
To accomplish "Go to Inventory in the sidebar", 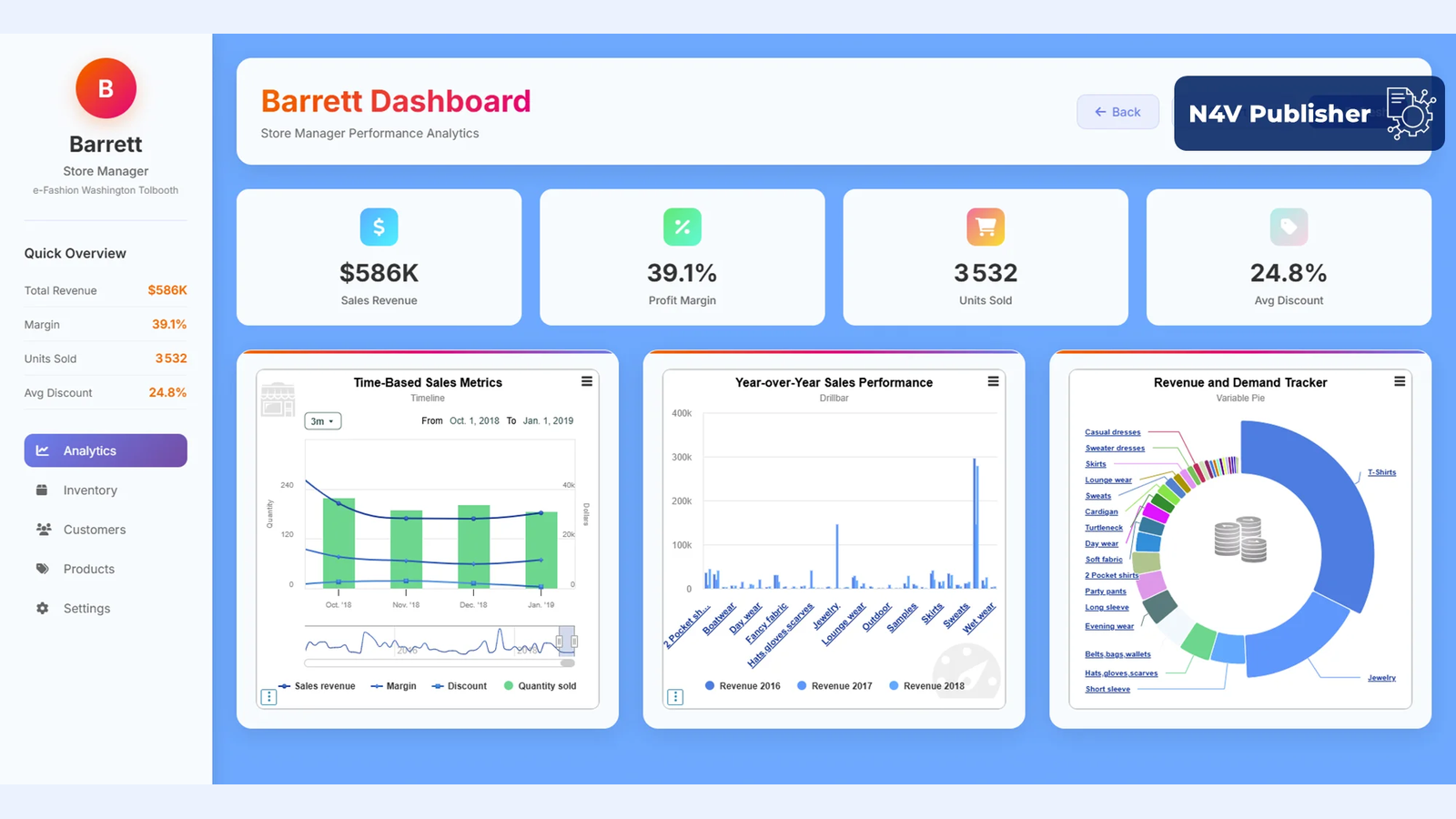I will (90, 490).
